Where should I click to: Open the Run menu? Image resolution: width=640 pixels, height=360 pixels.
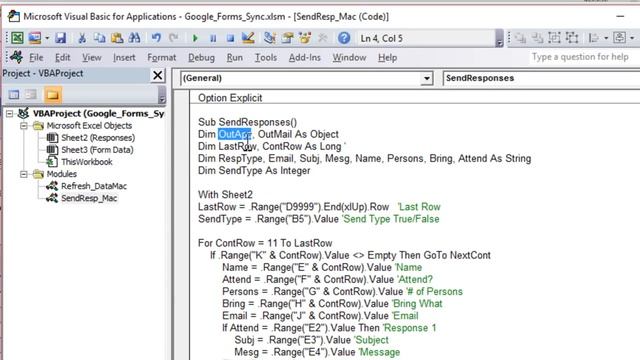235,58
